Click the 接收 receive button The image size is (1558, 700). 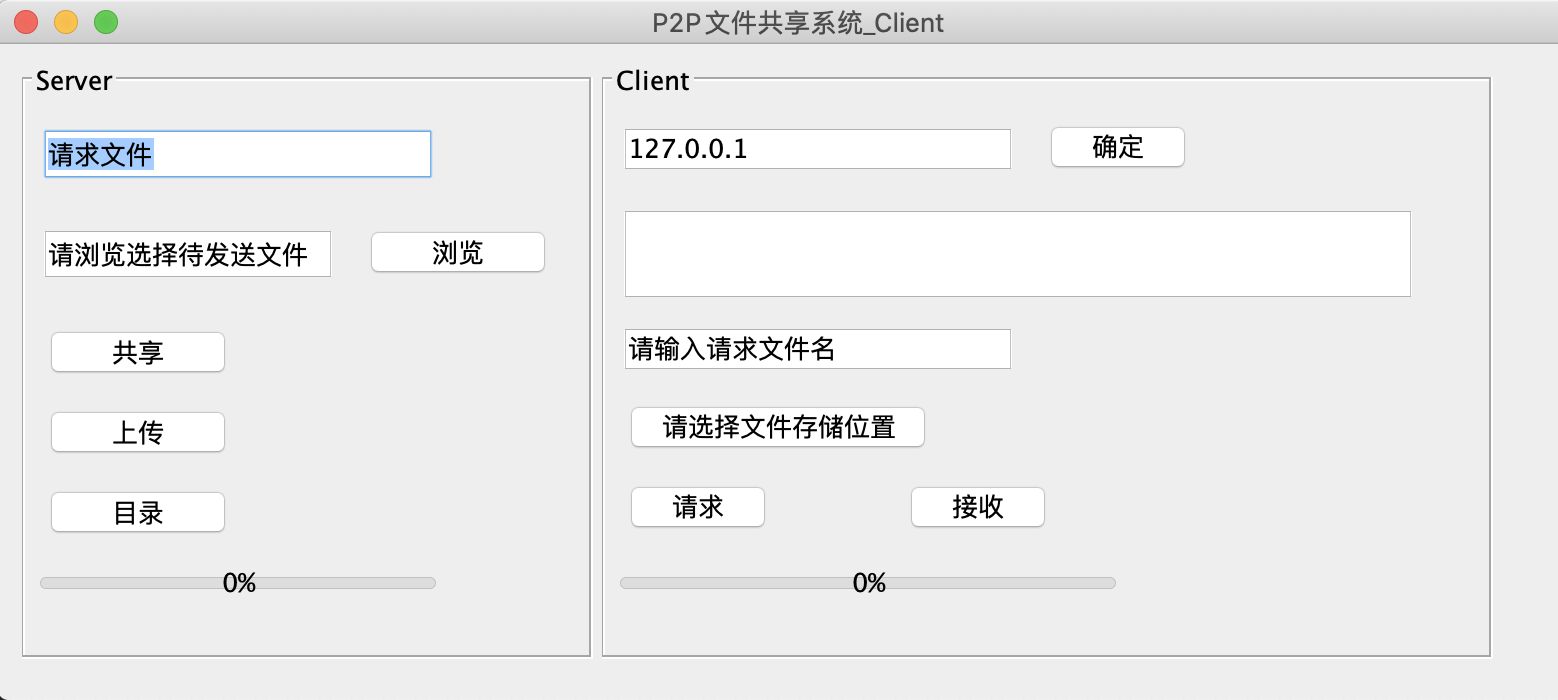point(978,507)
